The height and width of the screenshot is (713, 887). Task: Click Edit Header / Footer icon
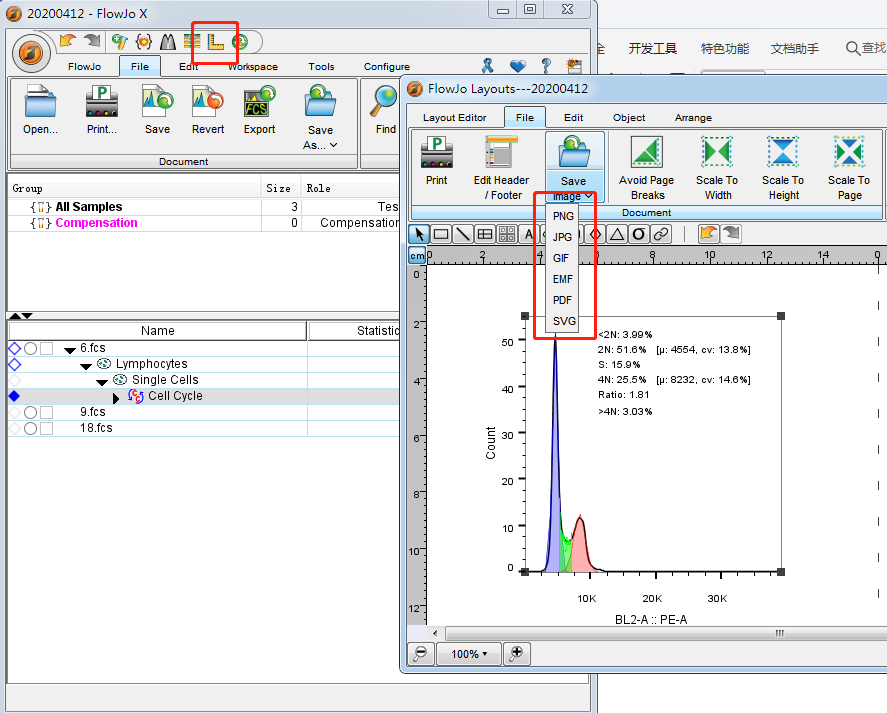(x=502, y=153)
